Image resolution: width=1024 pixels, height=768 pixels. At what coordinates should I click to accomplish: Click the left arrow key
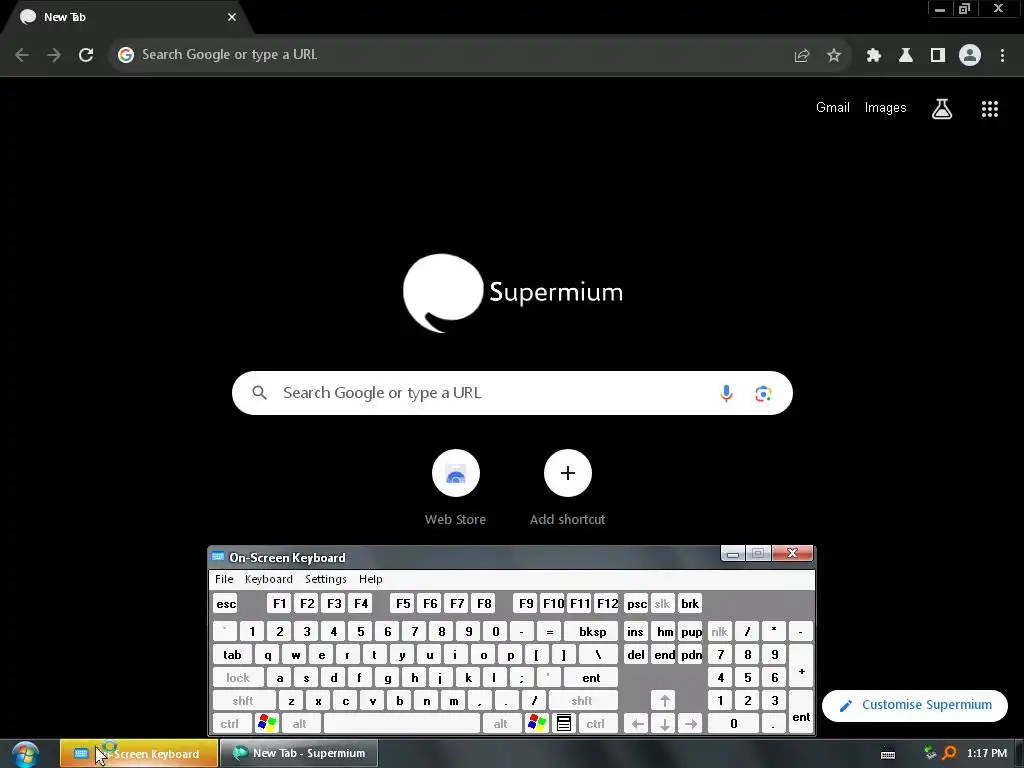tap(637, 724)
